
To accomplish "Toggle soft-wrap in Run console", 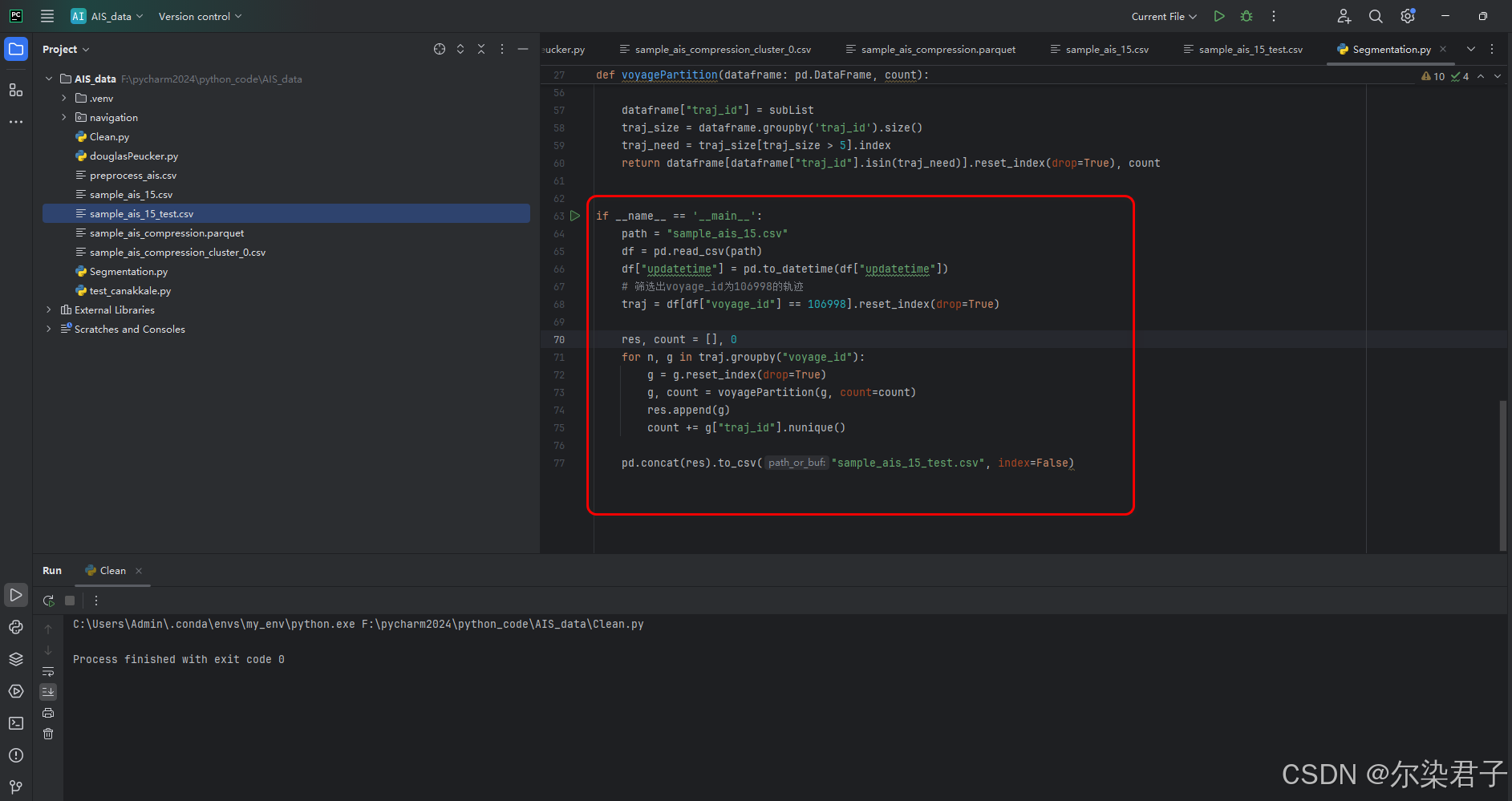I will click(x=48, y=671).
